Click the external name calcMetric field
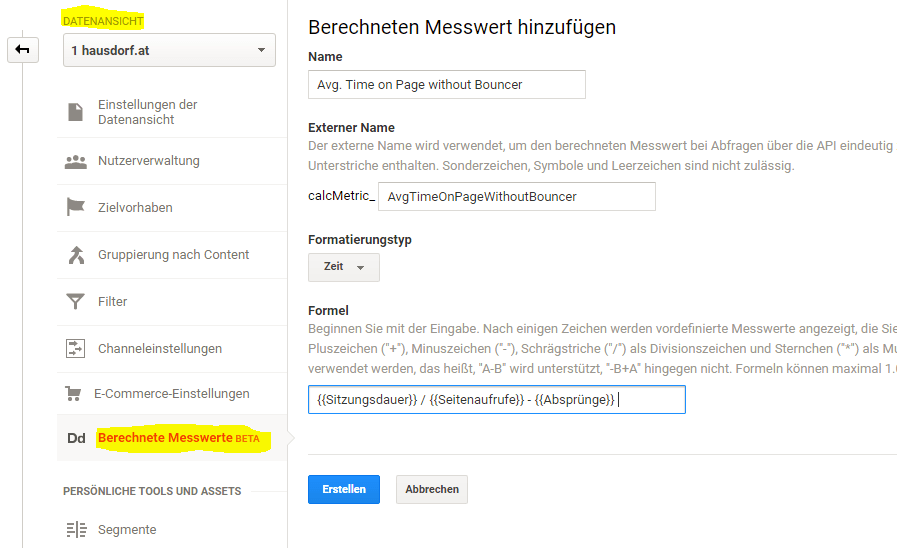This screenshot has width=897, height=548. click(516, 197)
